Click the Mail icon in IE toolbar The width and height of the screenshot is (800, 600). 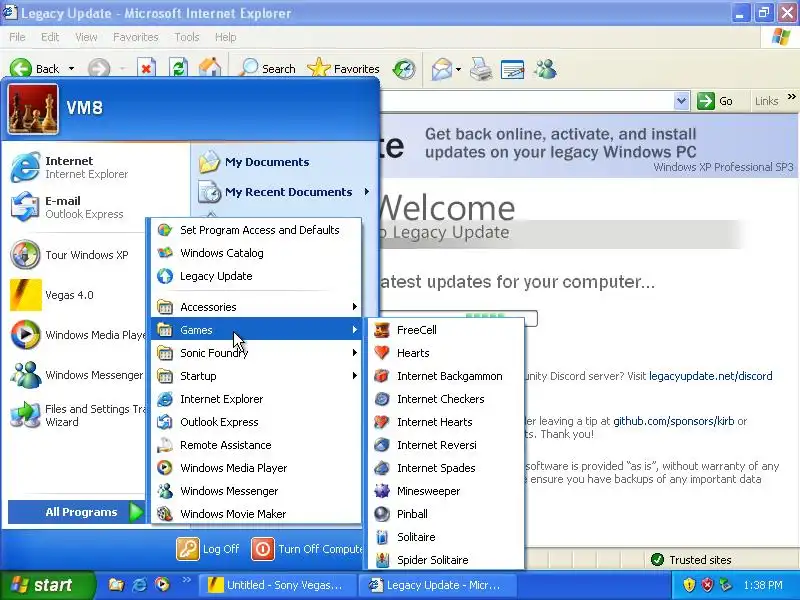tap(441, 68)
